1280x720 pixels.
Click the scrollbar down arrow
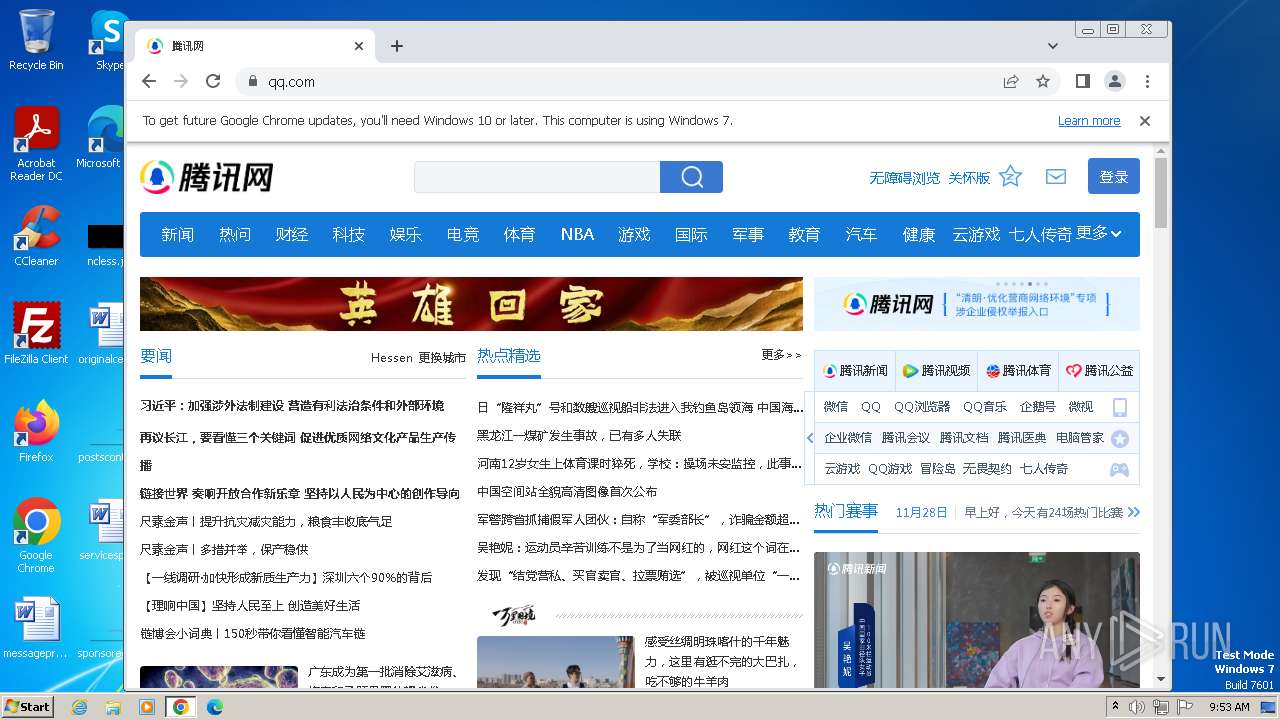pyautogui.click(x=1161, y=679)
